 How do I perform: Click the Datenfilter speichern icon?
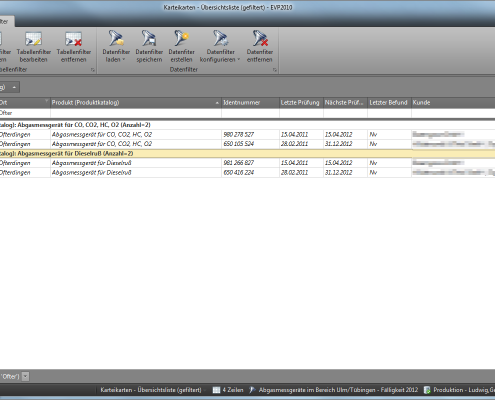click(149, 39)
